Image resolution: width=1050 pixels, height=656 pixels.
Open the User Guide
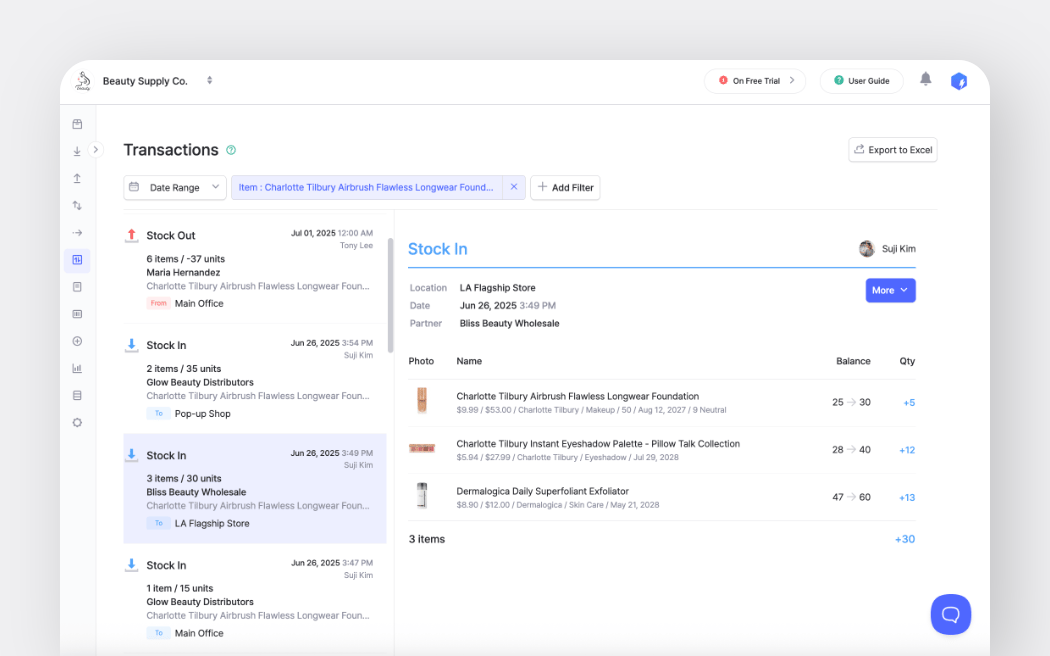861,81
